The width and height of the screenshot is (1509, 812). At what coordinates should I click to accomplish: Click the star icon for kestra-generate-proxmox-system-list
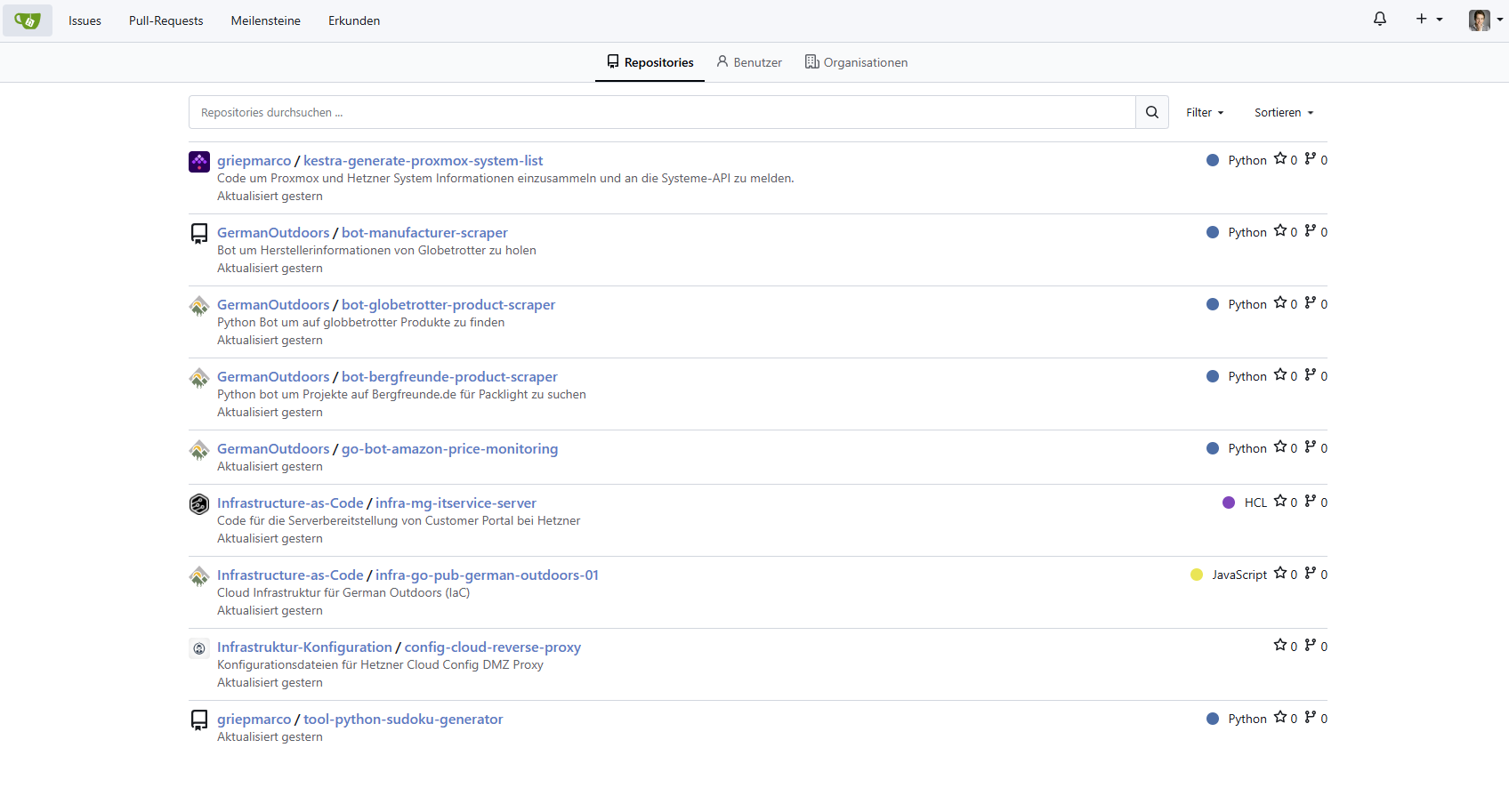tap(1280, 158)
